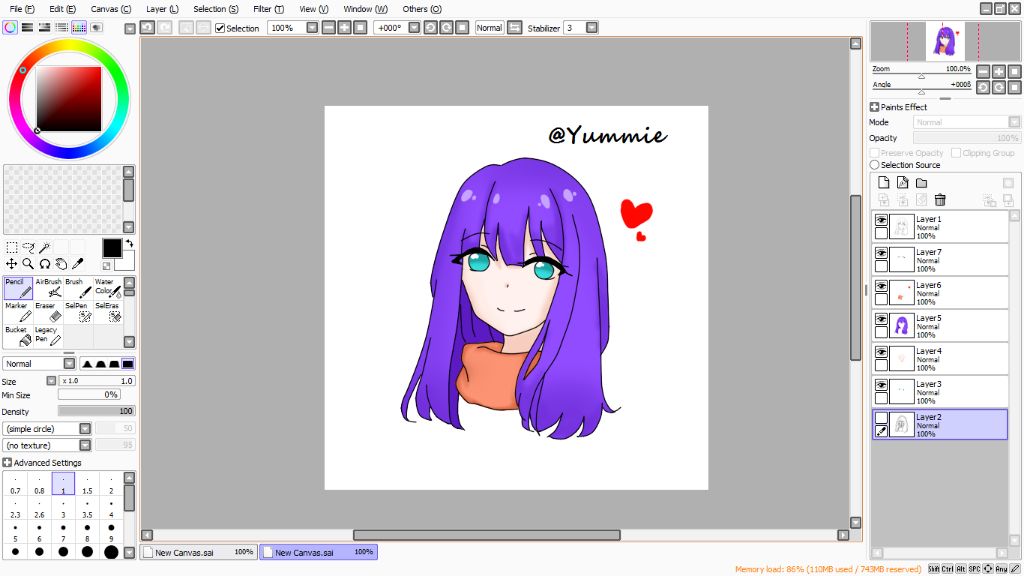Click the undo button in toolbar
Viewport: 1024px width, 576px height.
pos(148,27)
